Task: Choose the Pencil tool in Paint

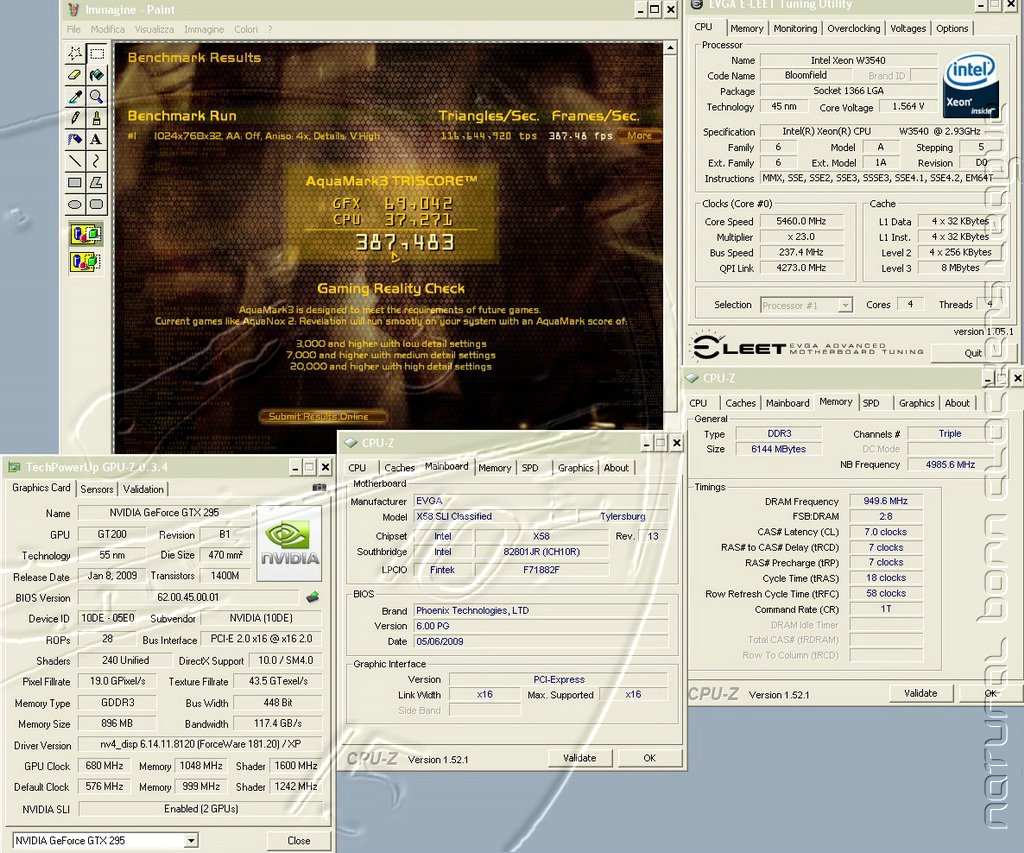Action: pos(75,118)
